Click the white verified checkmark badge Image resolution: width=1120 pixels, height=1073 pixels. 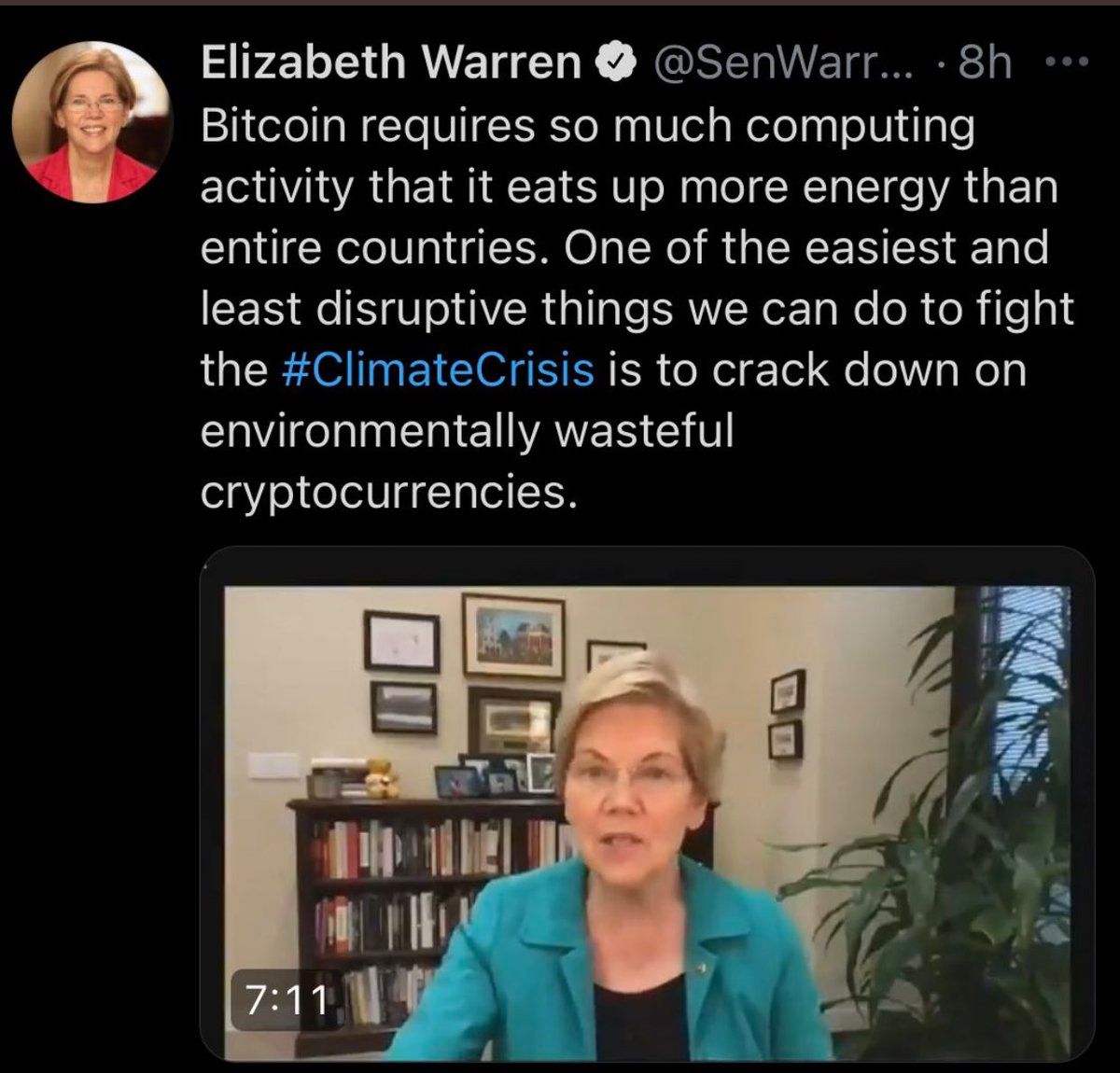pyautogui.click(x=617, y=63)
